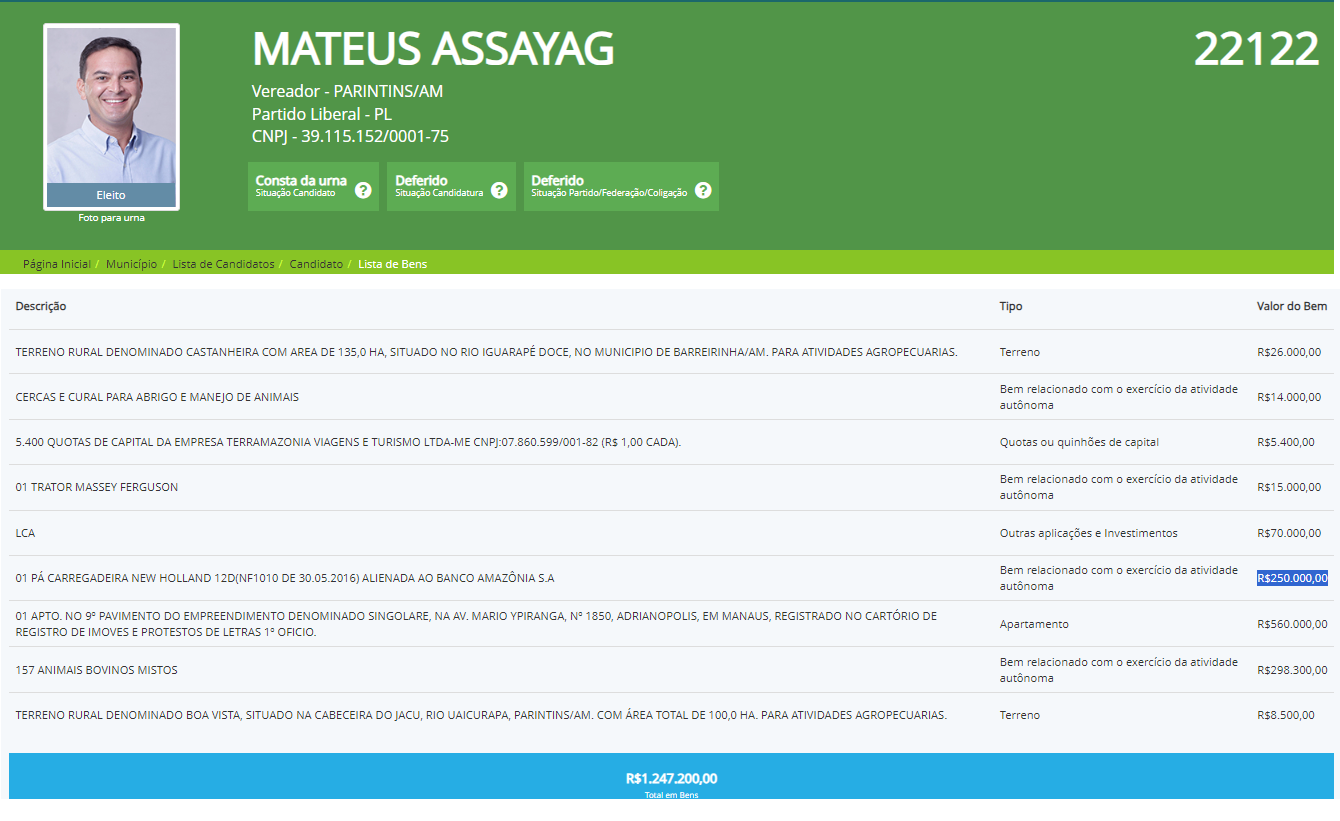
Task: Click the LCA description cell
Action: 25,533
